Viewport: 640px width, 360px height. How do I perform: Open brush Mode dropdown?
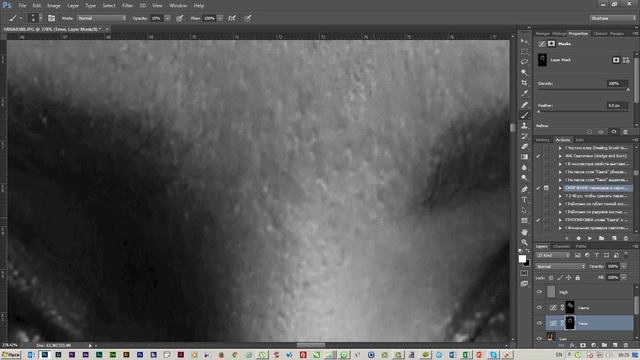(x=102, y=18)
